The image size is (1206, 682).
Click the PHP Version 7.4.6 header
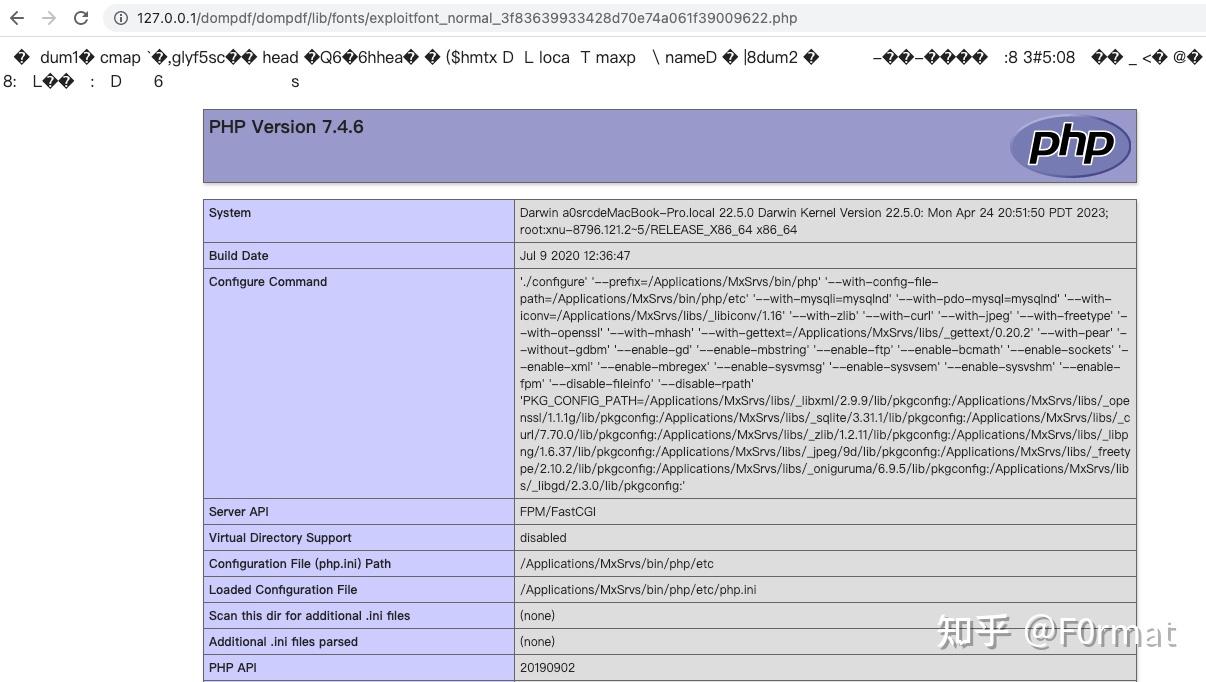coord(285,126)
